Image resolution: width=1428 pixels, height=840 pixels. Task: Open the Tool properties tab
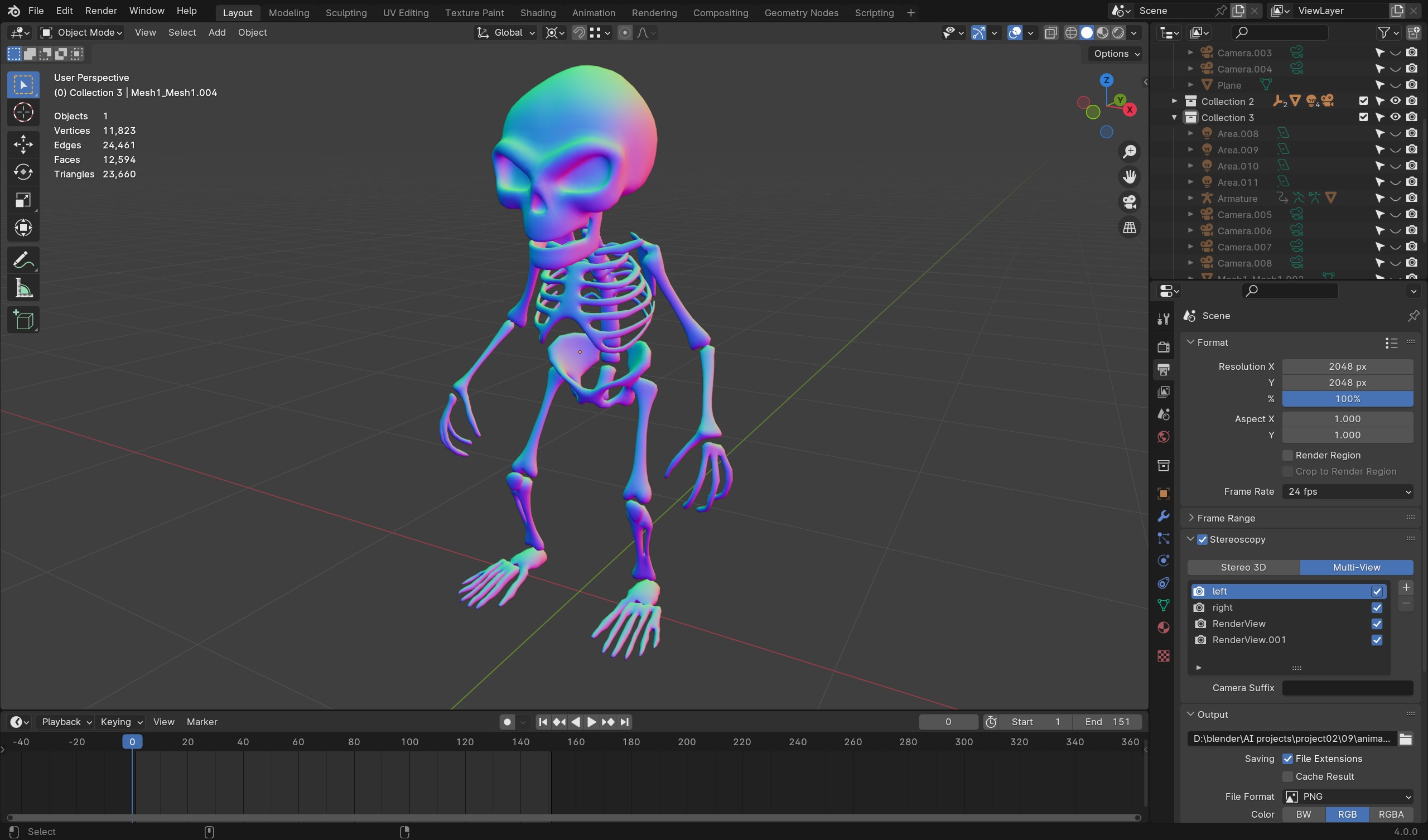(1164, 319)
